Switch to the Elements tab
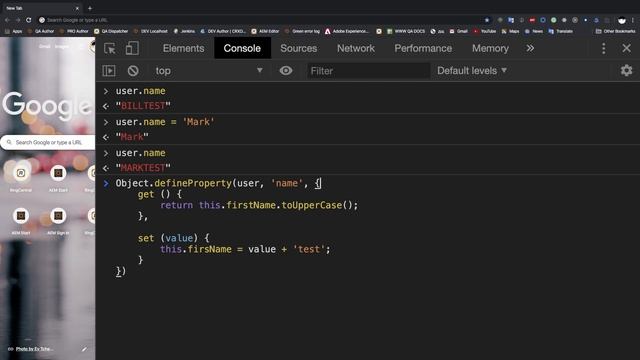The image size is (640, 360). [x=183, y=48]
